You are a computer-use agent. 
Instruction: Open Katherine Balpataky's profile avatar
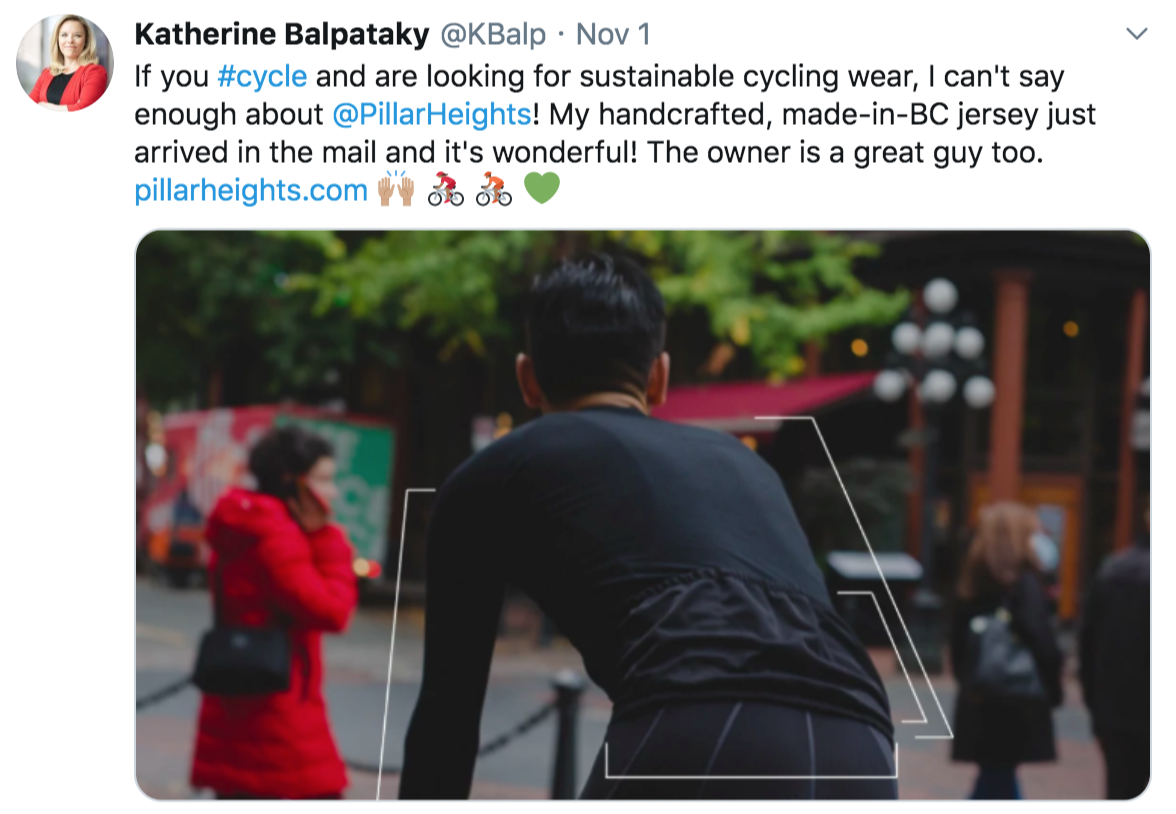(x=64, y=62)
